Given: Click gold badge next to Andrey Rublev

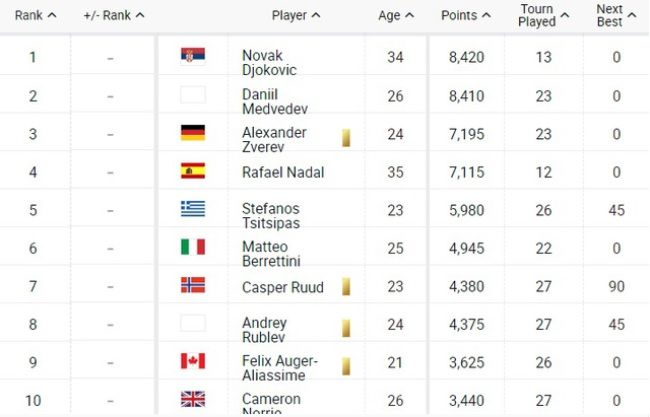Looking at the screenshot, I should pyautogui.click(x=346, y=328).
